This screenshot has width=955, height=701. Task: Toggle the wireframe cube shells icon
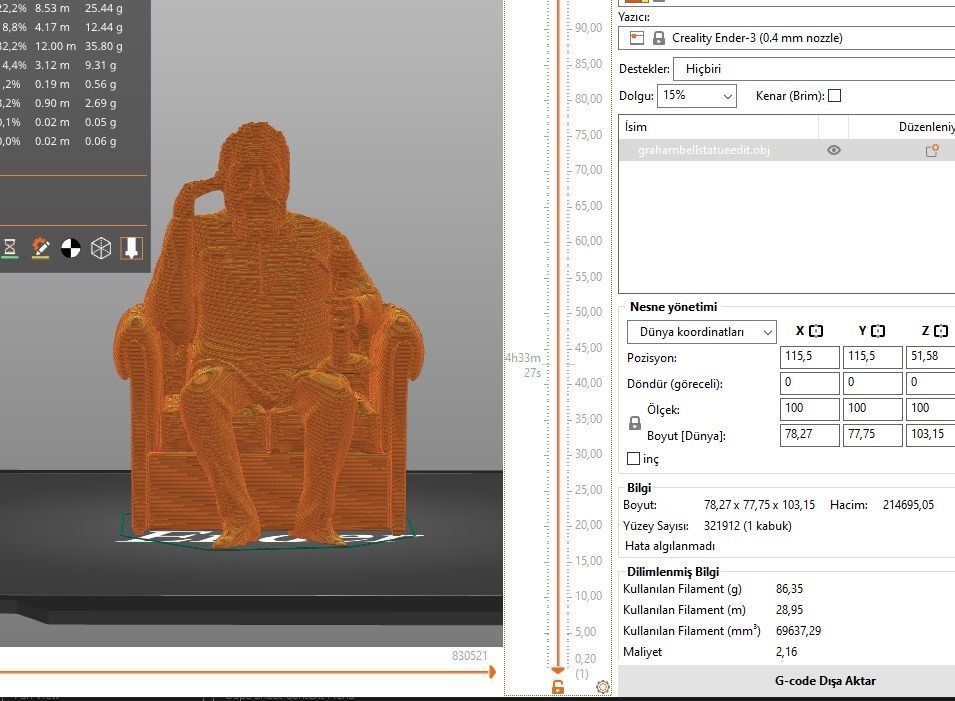[x=101, y=248]
